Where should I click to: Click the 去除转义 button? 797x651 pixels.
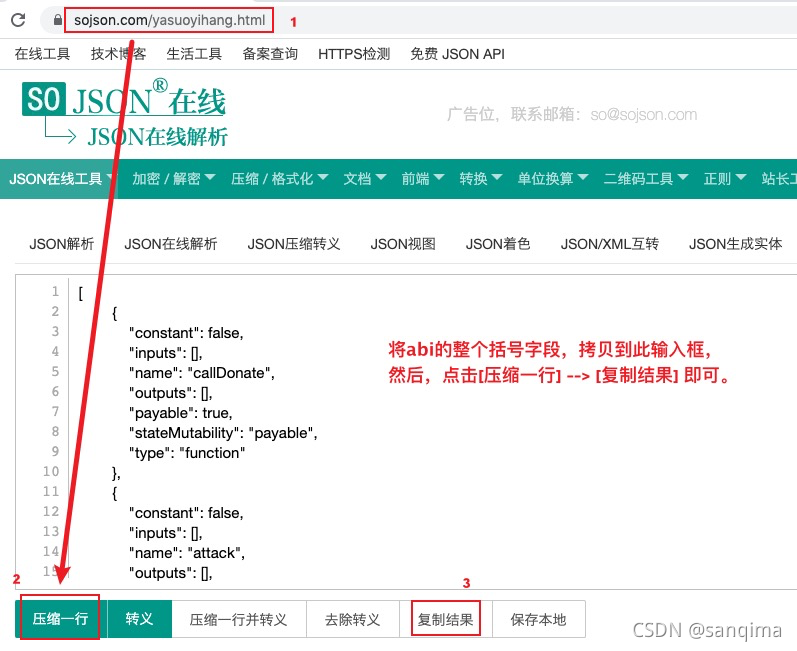(352, 619)
